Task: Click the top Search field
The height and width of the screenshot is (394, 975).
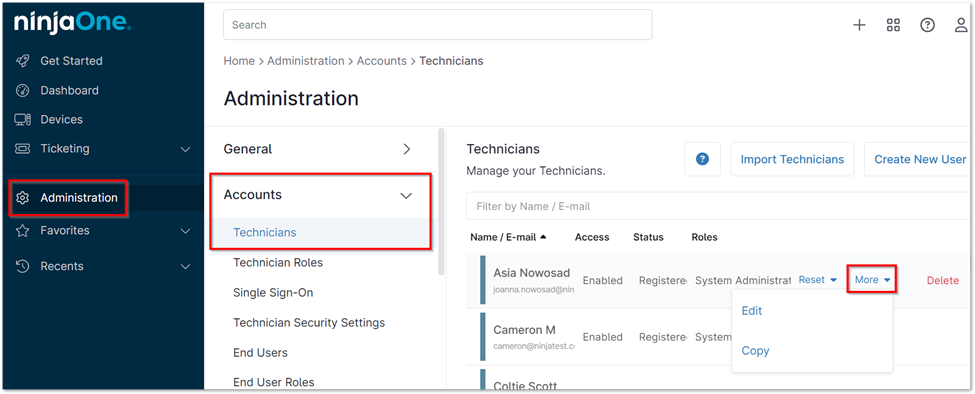Action: click(x=438, y=25)
